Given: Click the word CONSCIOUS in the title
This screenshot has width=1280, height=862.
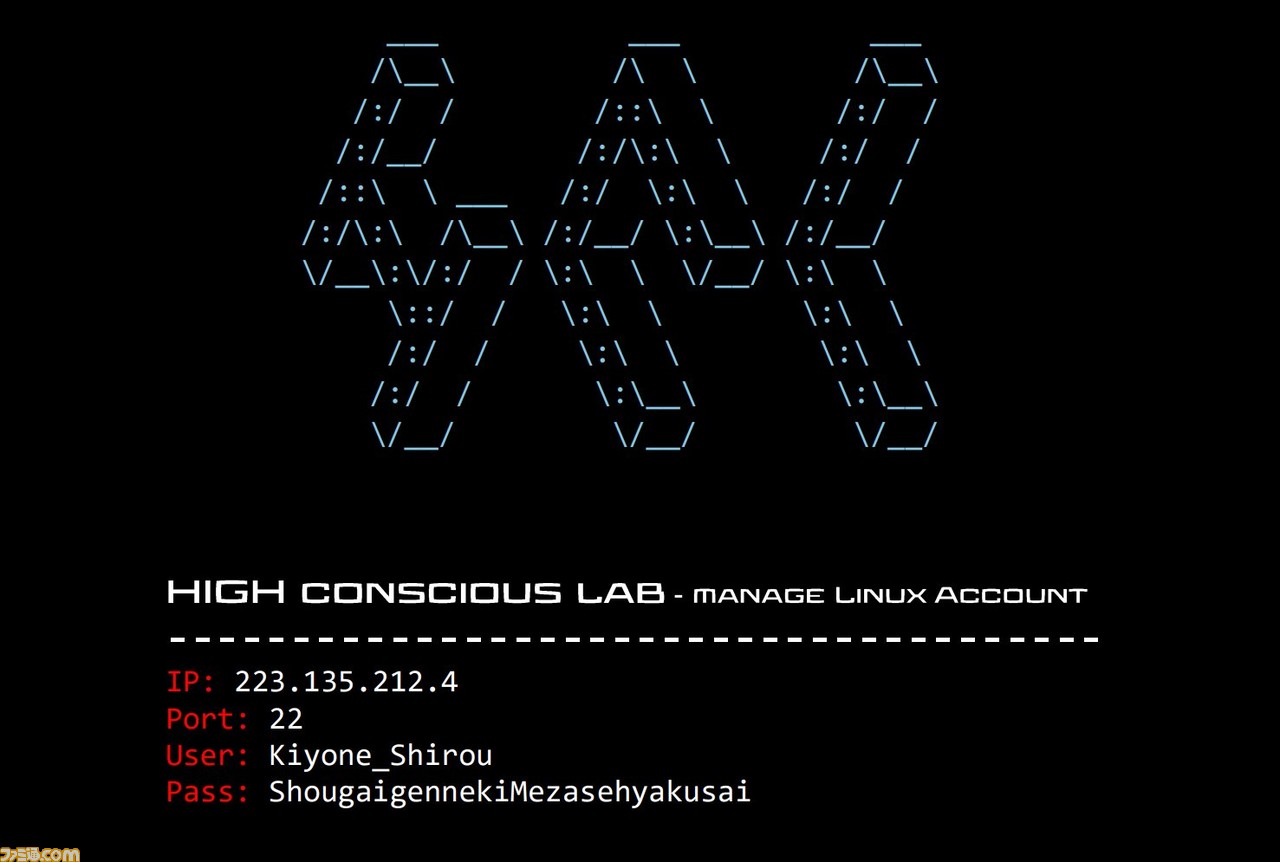Looking at the screenshot, I should (x=431, y=594).
